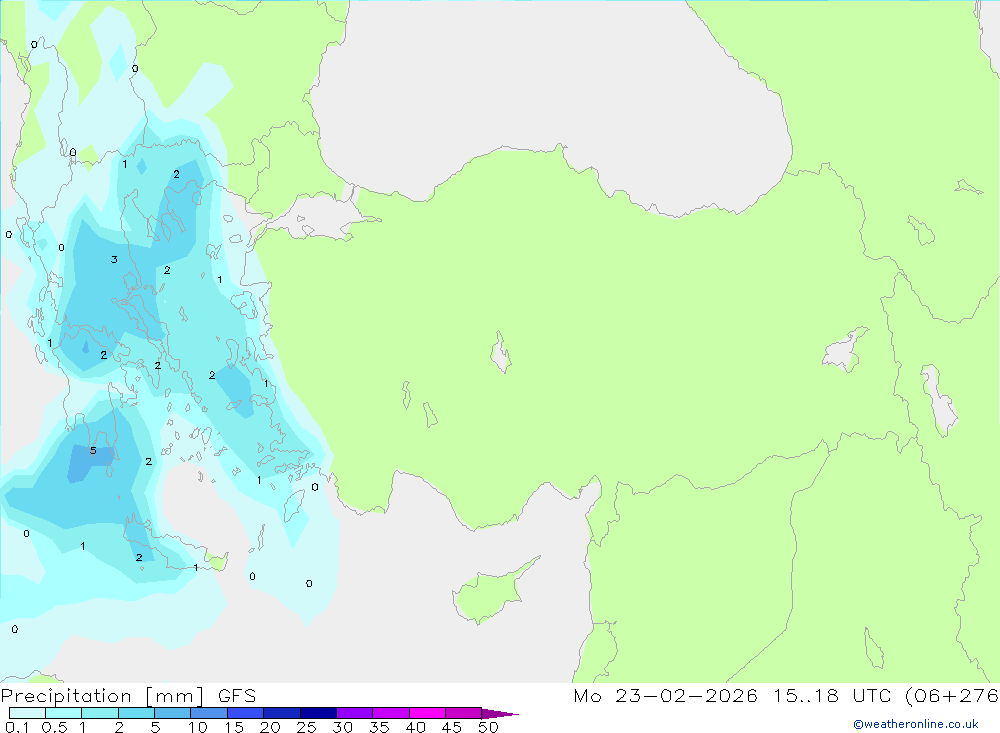Click the 'UTC' label in the header

point(872,696)
